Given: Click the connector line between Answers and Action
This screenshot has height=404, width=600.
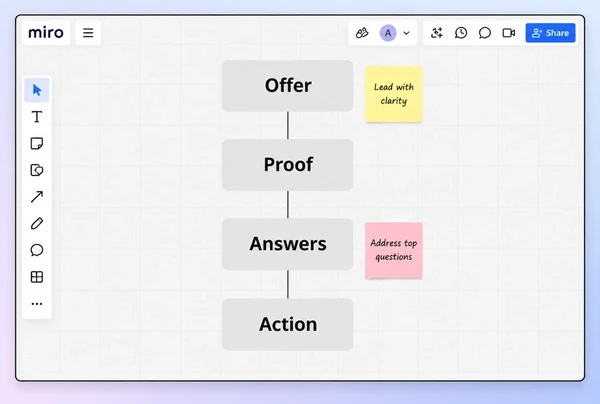Looking at the screenshot, I should click(x=288, y=284).
